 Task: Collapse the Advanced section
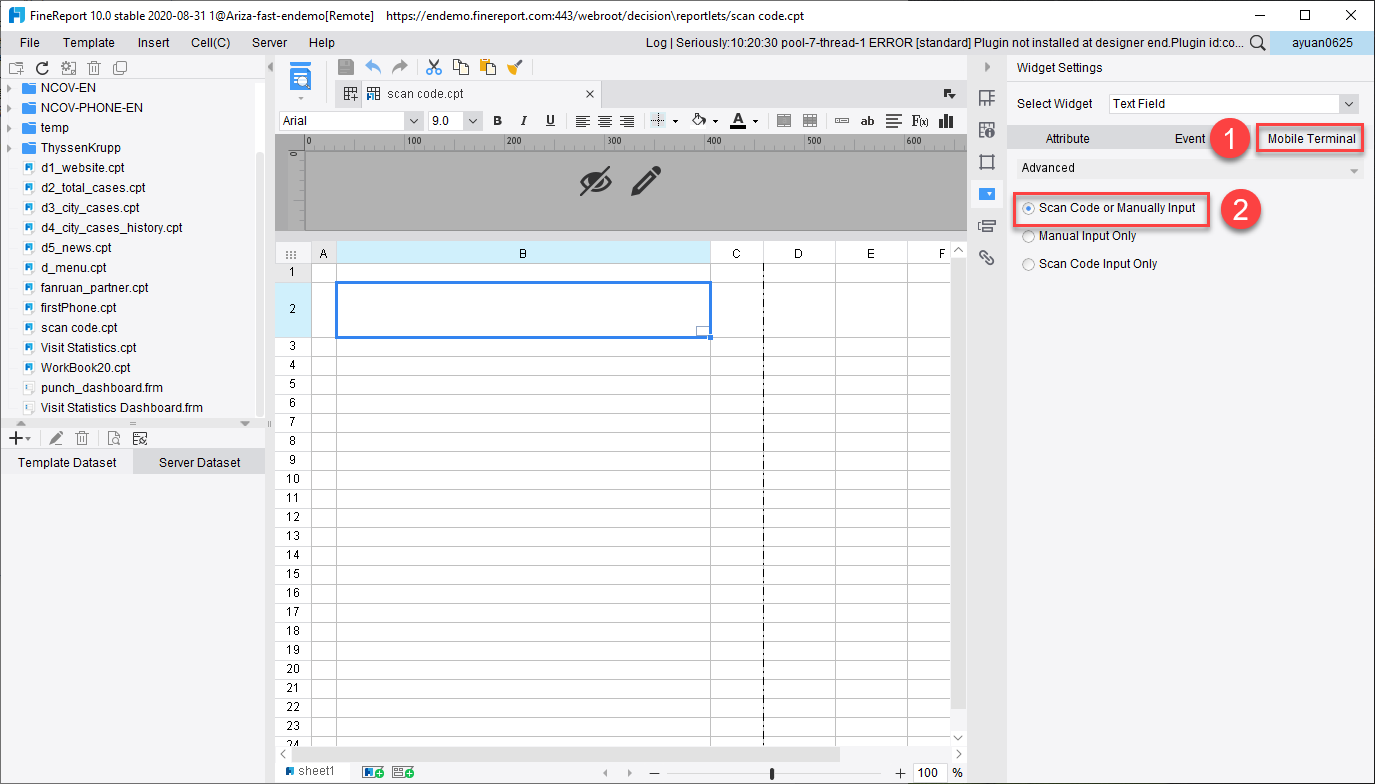tap(1355, 169)
